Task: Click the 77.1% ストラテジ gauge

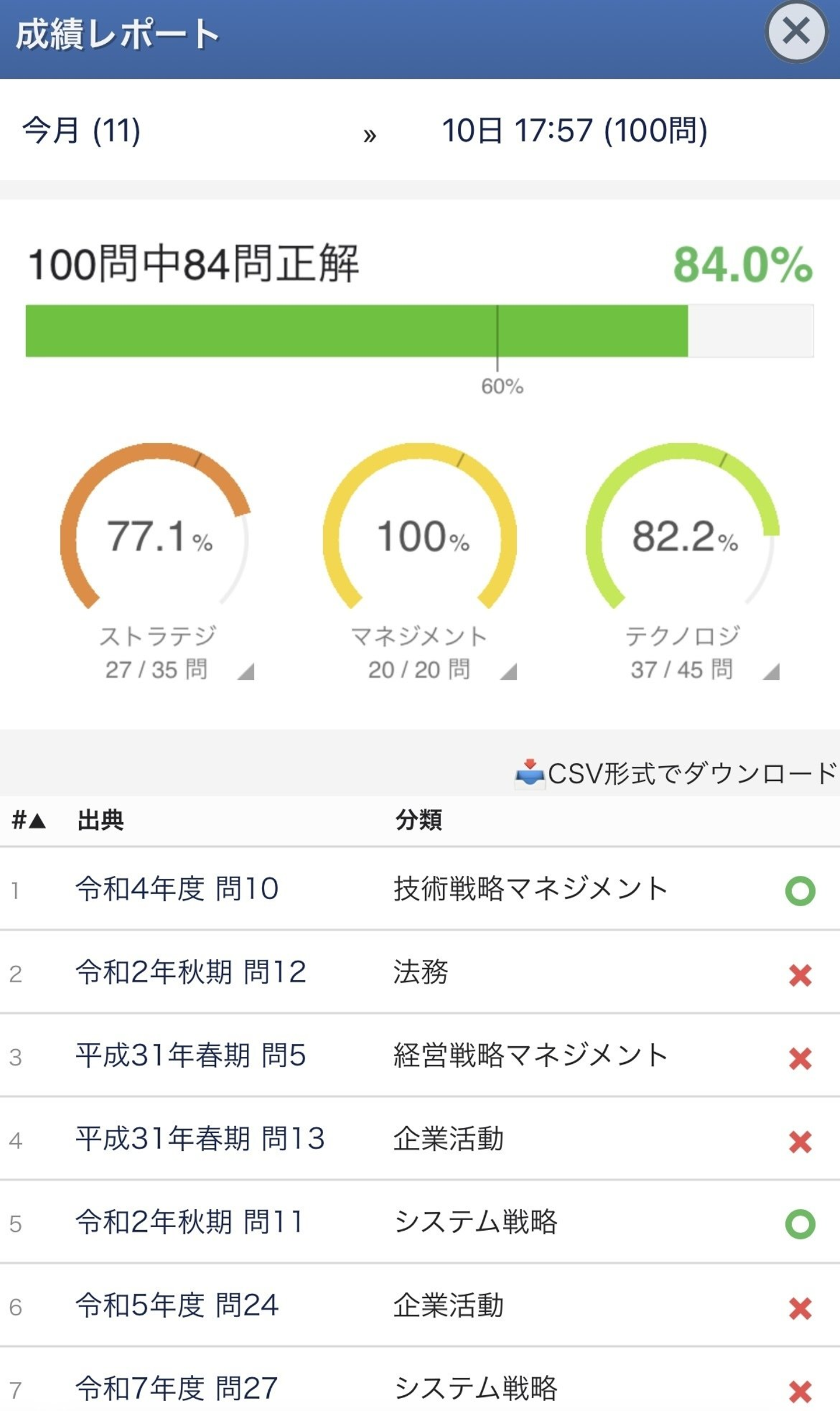Action: click(155, 534)
